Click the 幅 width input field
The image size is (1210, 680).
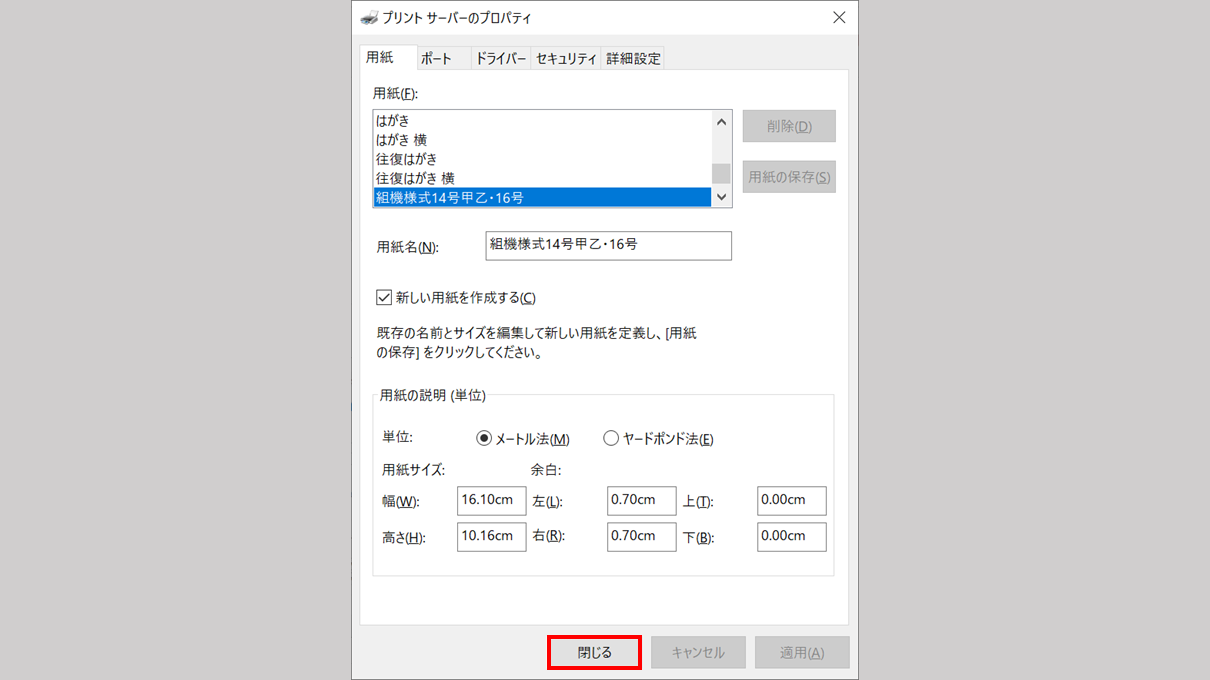point(492,500)
